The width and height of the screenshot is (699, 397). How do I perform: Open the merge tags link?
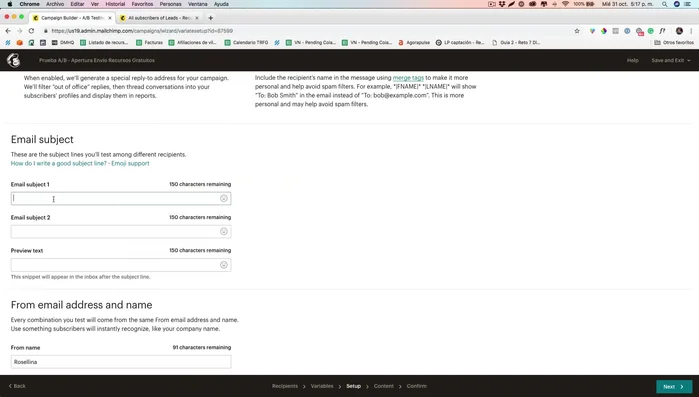pyautogui.click(x=408, y=78)
